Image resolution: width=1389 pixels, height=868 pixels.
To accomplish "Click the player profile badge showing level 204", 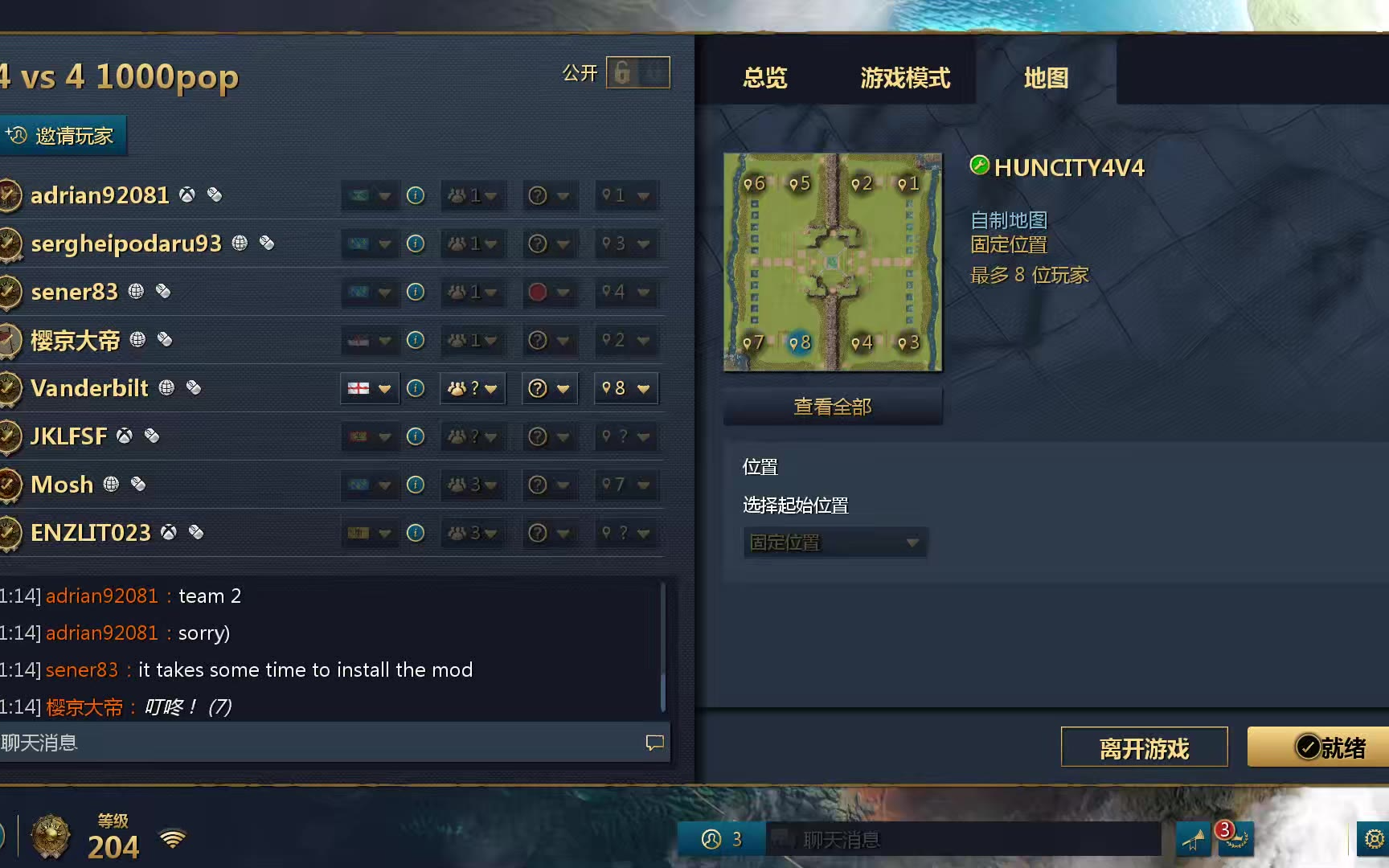I will point(50,837).
